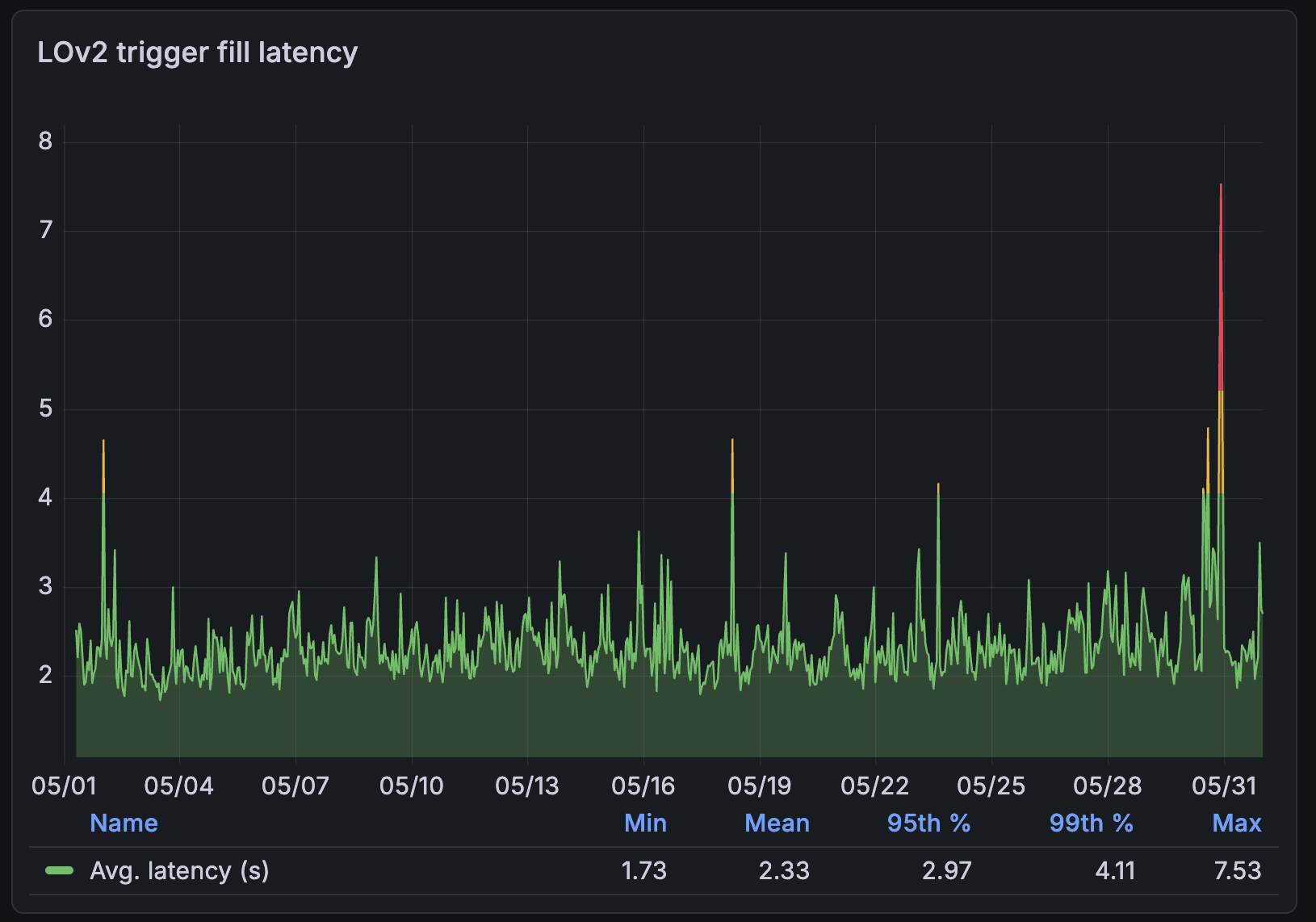This screenshot has width=1316, height=922.
Task: Select the Max value 7.53
Action: point(1237,870)
